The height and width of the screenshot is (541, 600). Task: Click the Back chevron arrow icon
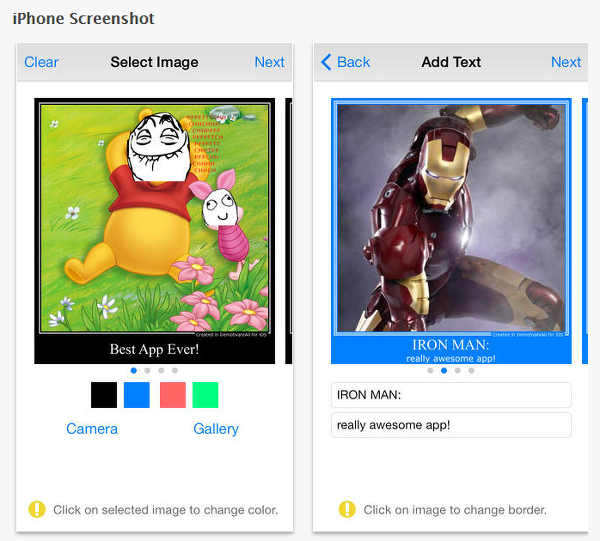[x=326, y=62]
